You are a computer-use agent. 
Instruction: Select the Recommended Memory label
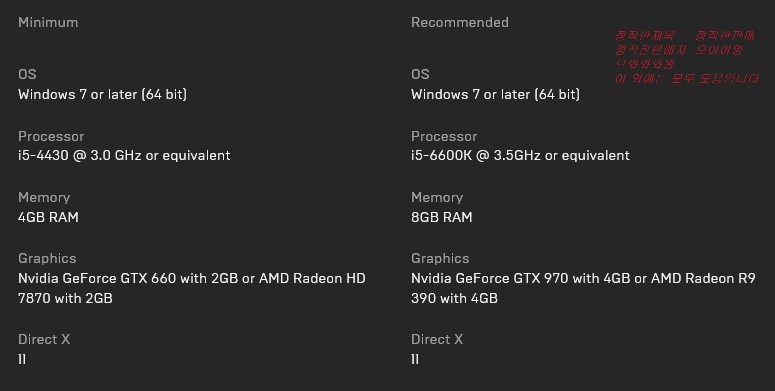[x=437, y=197]
